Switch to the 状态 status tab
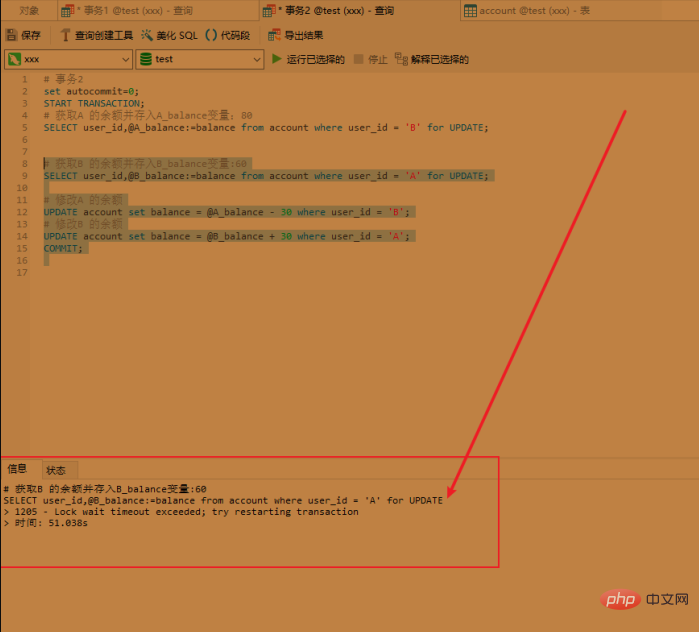Viewport: 699px width, 632px height. [x=56, y=470]
